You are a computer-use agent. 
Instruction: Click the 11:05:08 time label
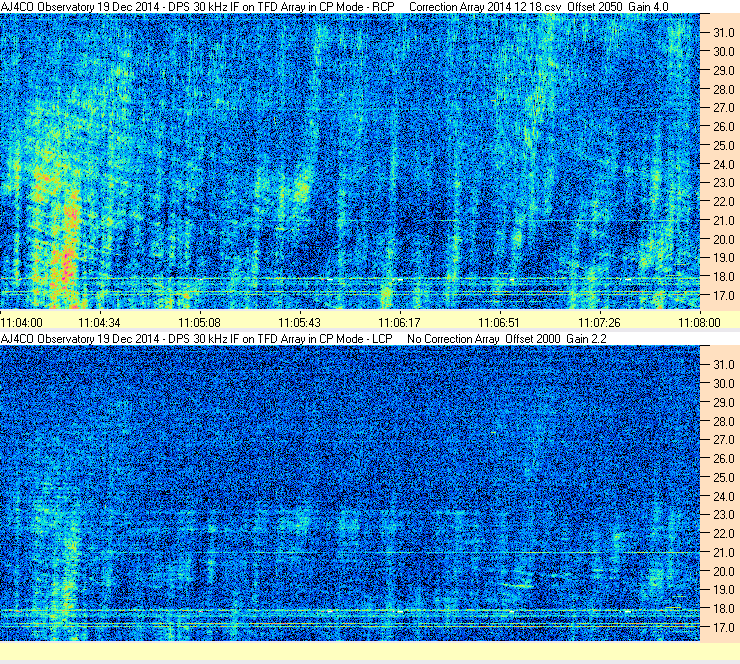(199, 323)
